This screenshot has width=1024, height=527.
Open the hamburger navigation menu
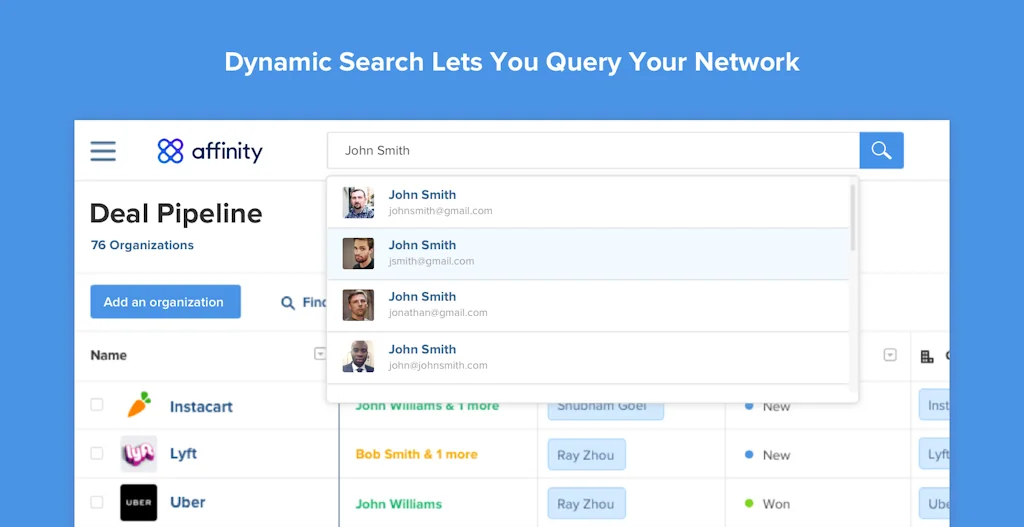coord(103,151)
